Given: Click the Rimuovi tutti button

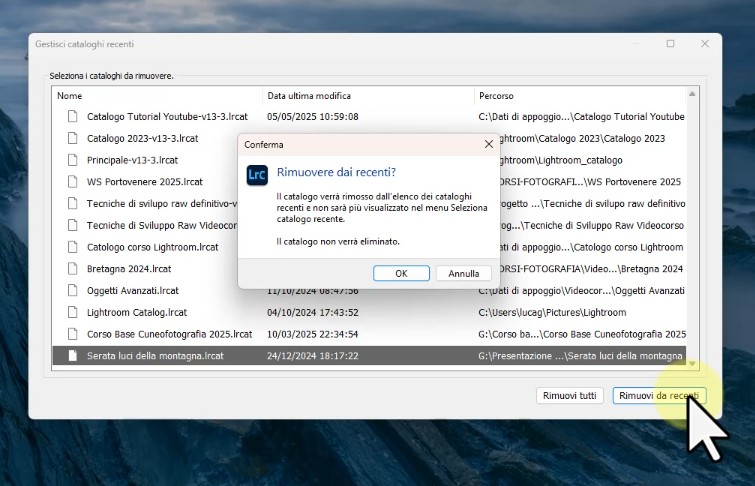Looking at the screenshot, I should point(570,395).
